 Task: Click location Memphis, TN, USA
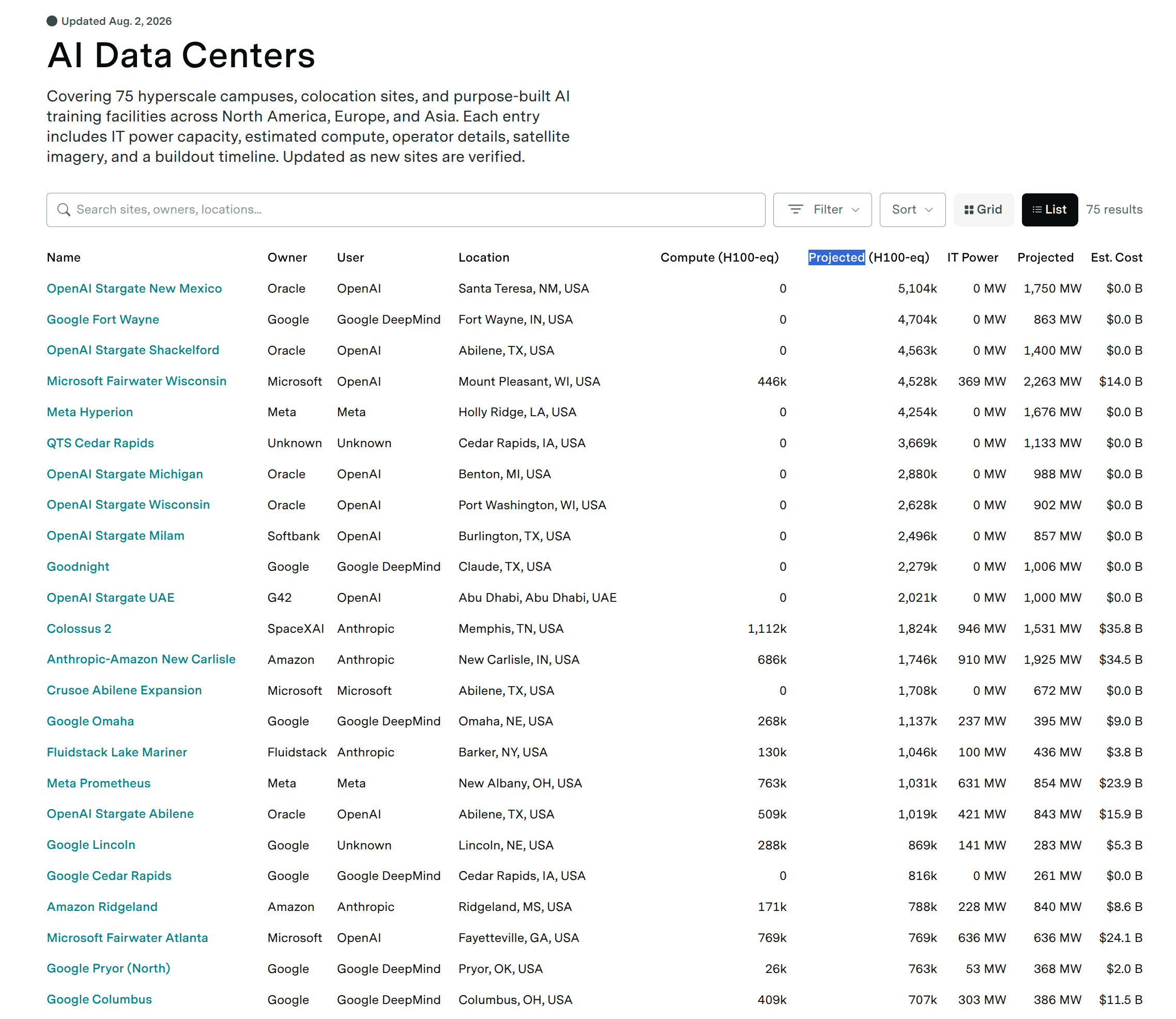click(511, 629)
